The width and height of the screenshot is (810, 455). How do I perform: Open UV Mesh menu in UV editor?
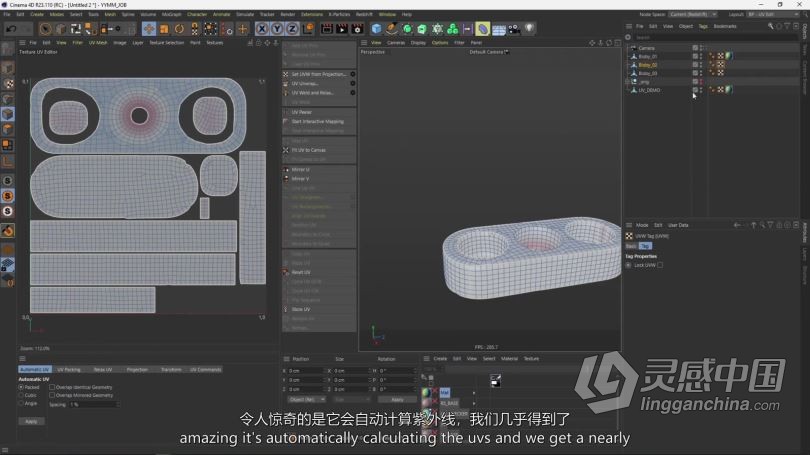click(x=98, y=43)
